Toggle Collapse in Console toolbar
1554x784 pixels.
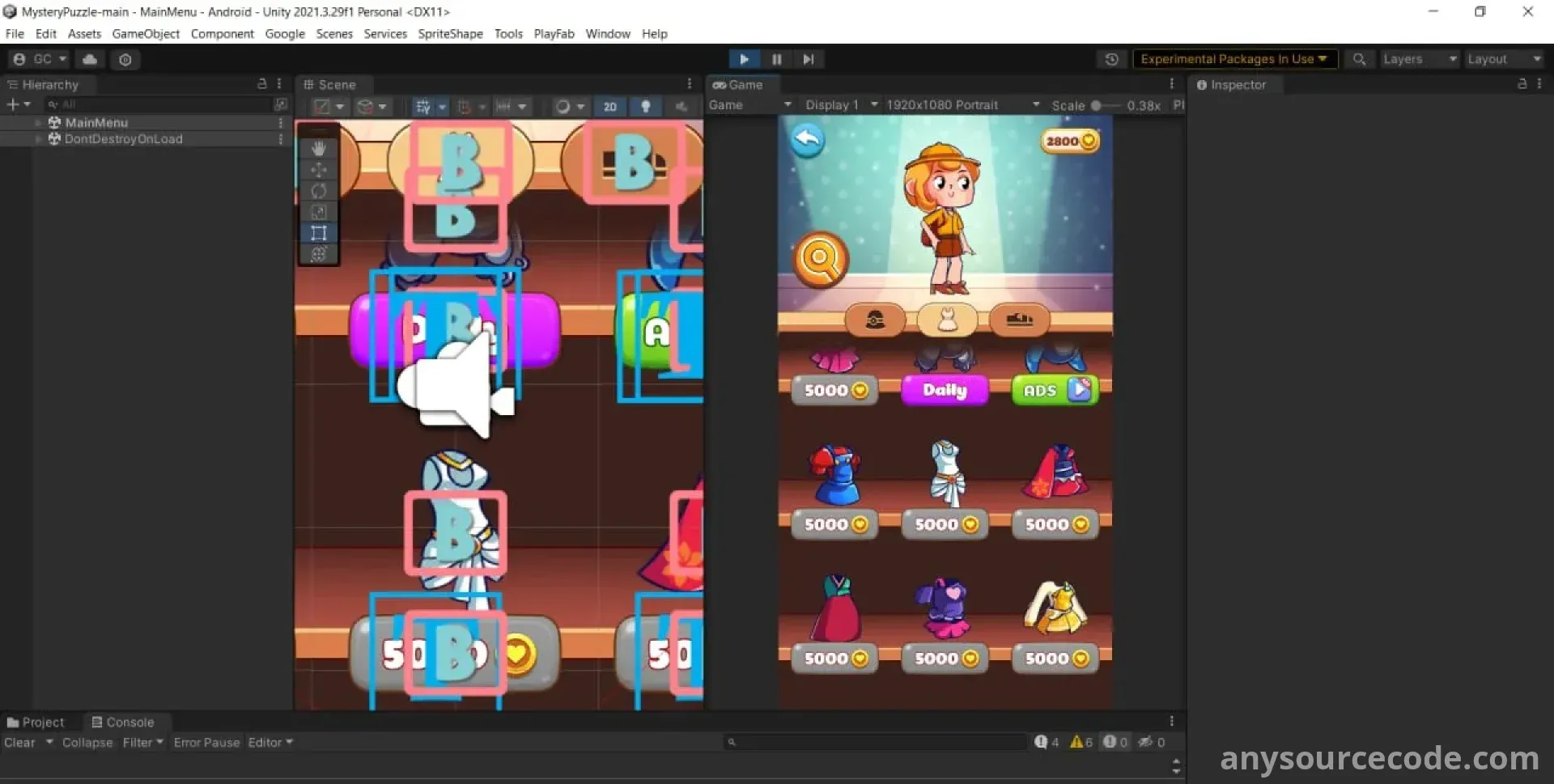(87, 742)
